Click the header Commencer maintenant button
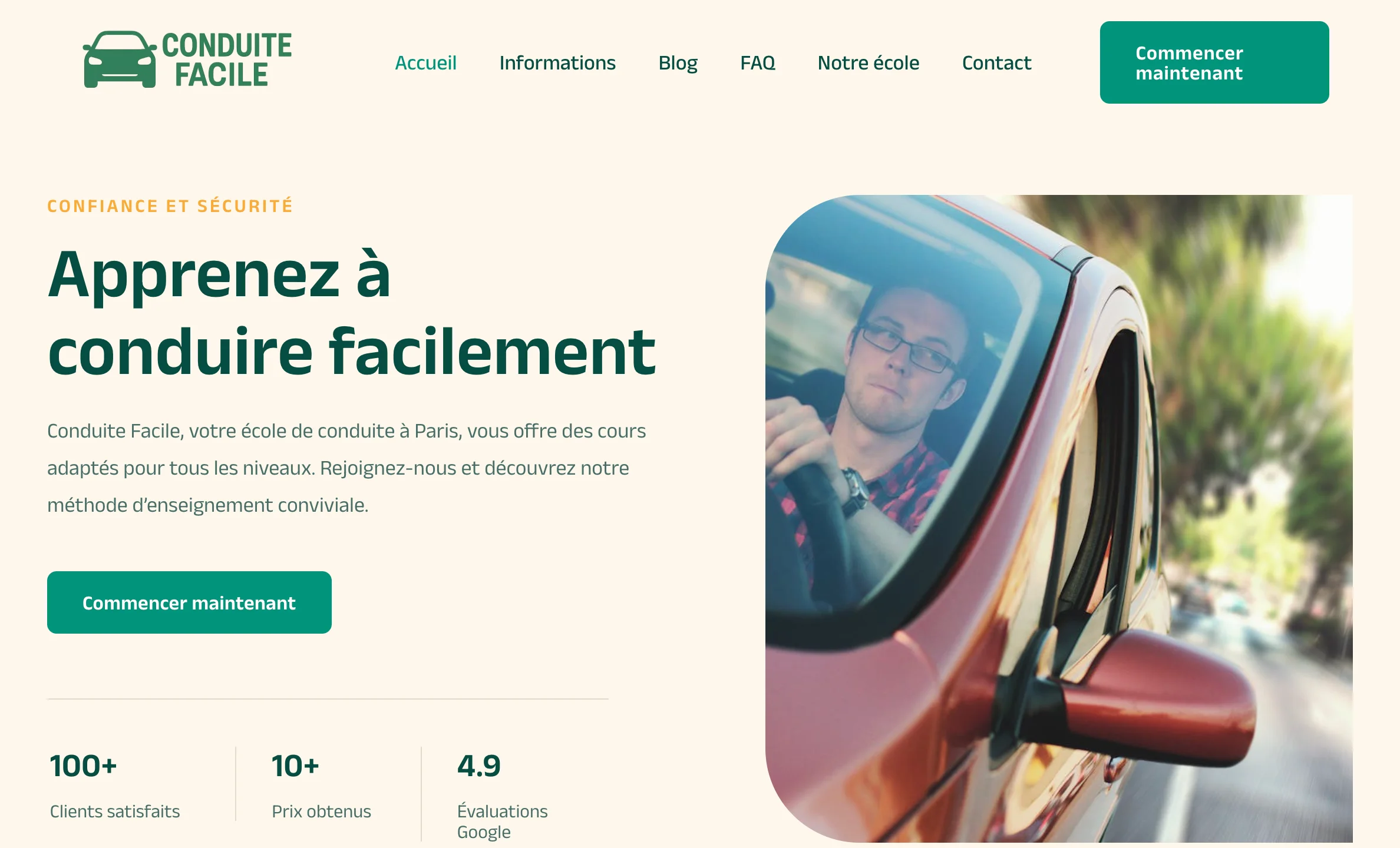The width and height of the screenshot is (1400, 848). click(1214, 62)
